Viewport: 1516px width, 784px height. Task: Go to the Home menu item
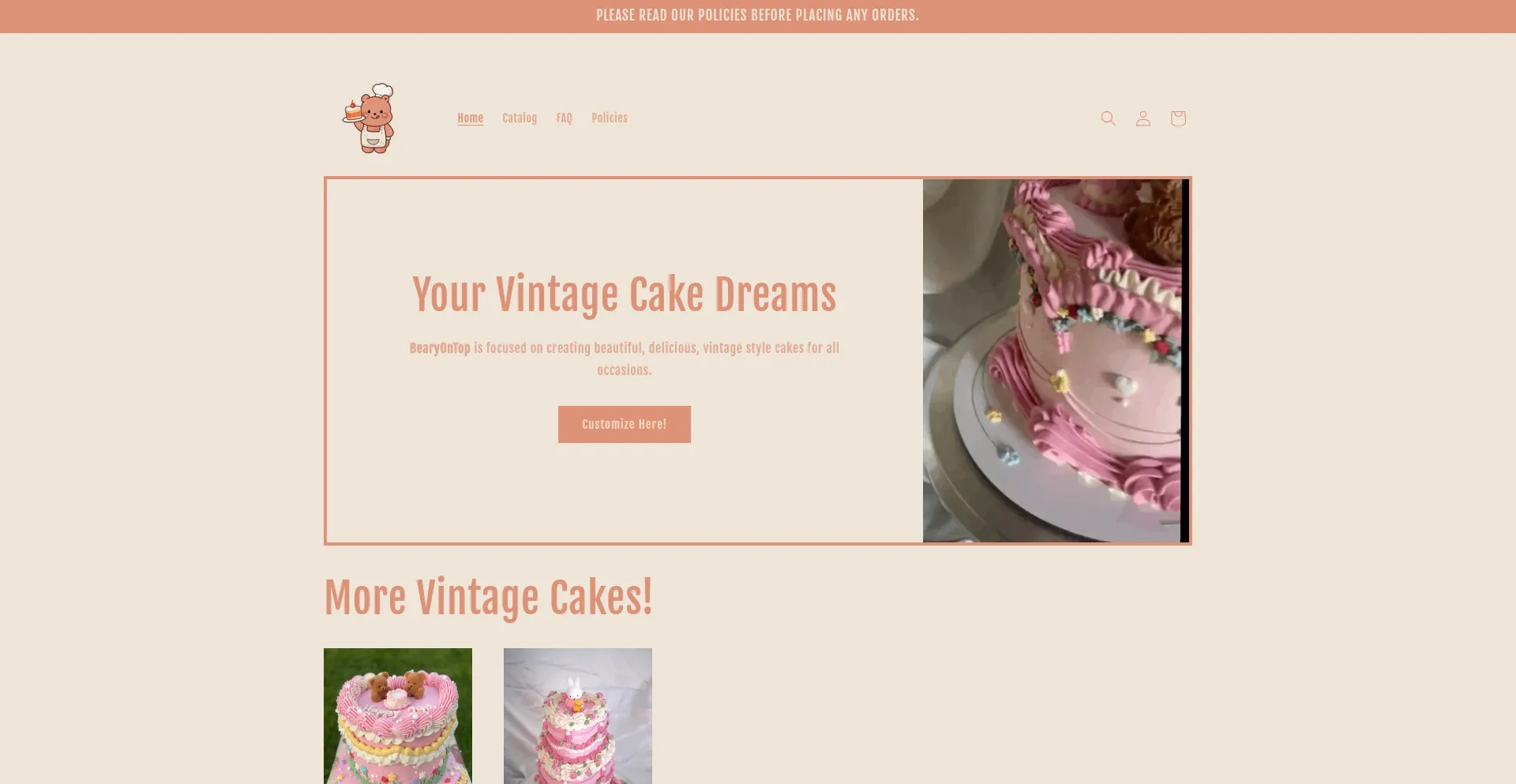470,118
